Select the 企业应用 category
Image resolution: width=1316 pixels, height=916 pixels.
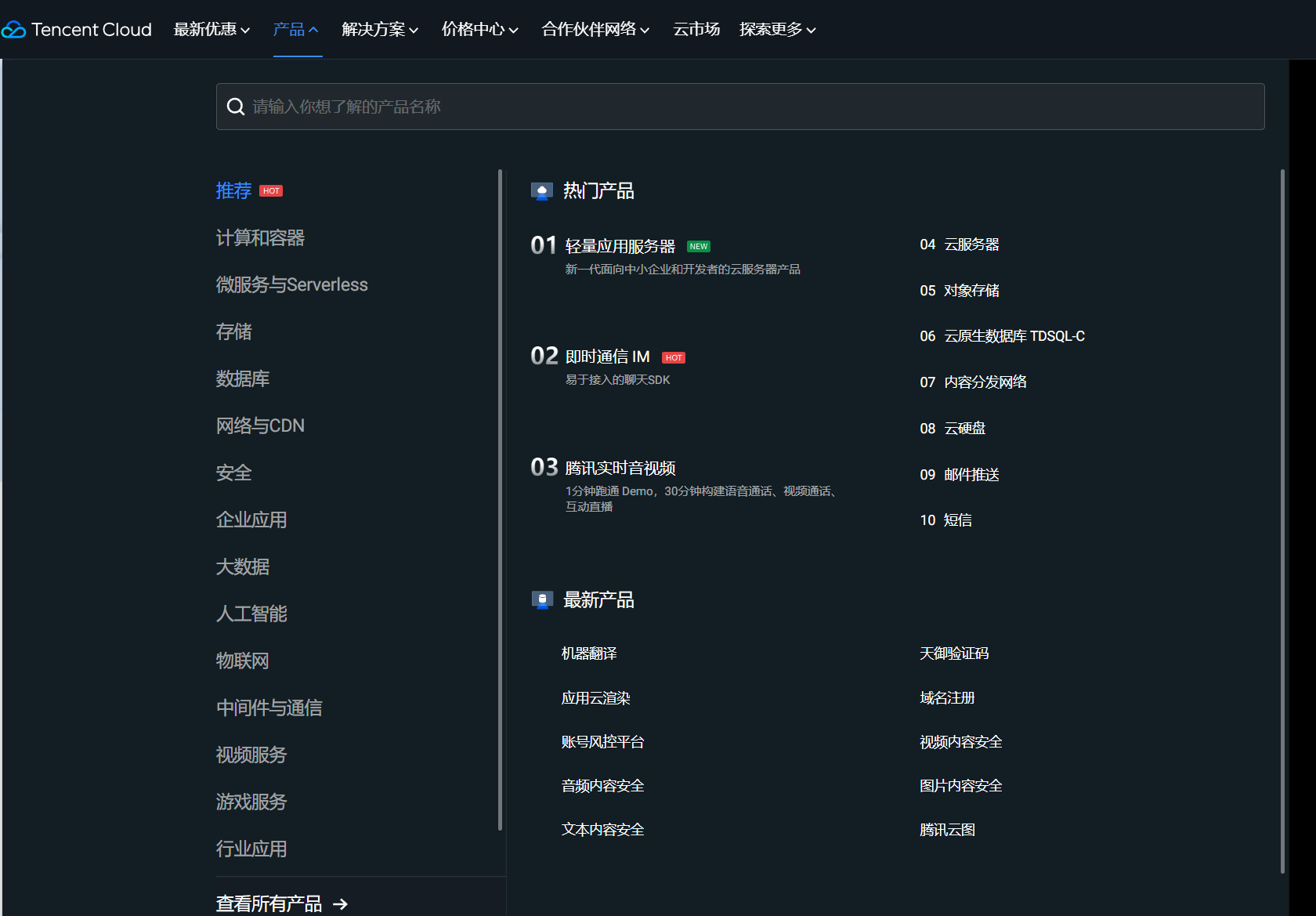tap(251, 520)
